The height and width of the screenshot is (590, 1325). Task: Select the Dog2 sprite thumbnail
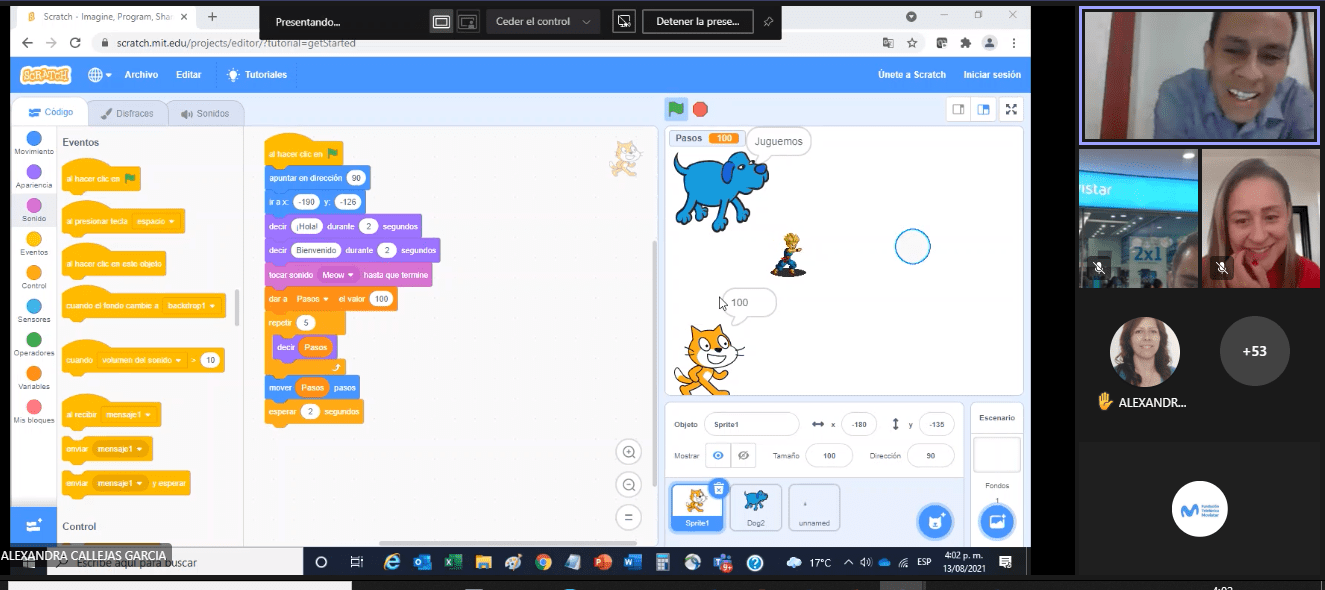click(x=756, y=508)
